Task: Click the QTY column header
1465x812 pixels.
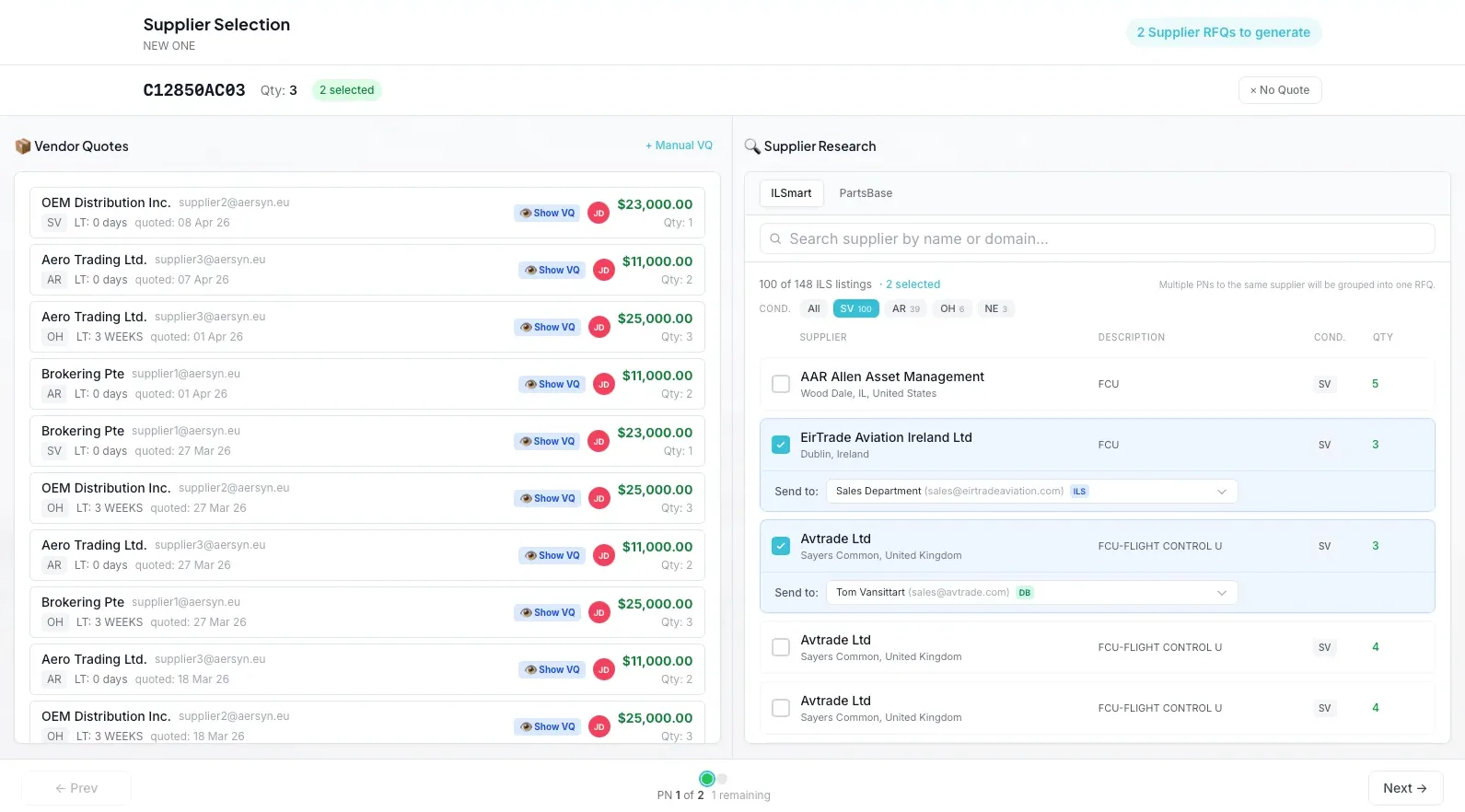Action: tap(1383, 338)
